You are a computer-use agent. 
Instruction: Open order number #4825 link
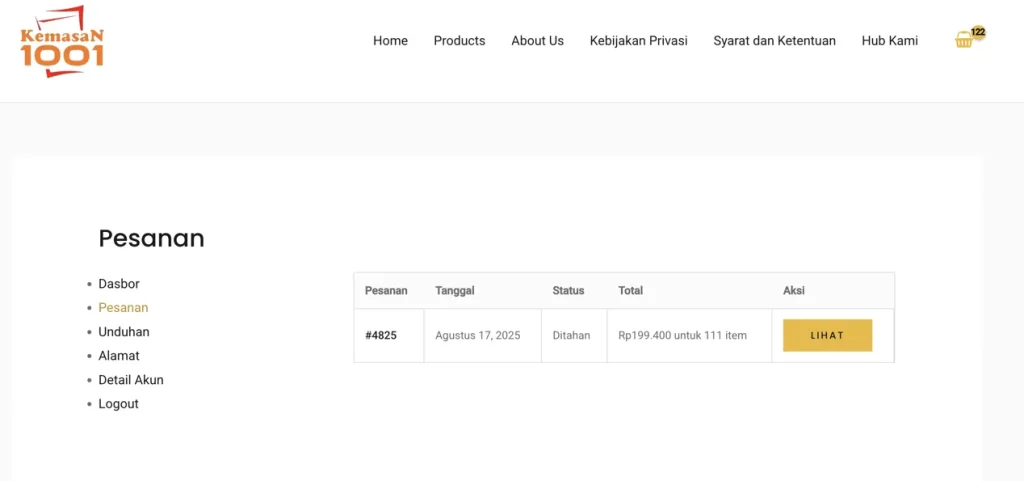tap(381, 335)
